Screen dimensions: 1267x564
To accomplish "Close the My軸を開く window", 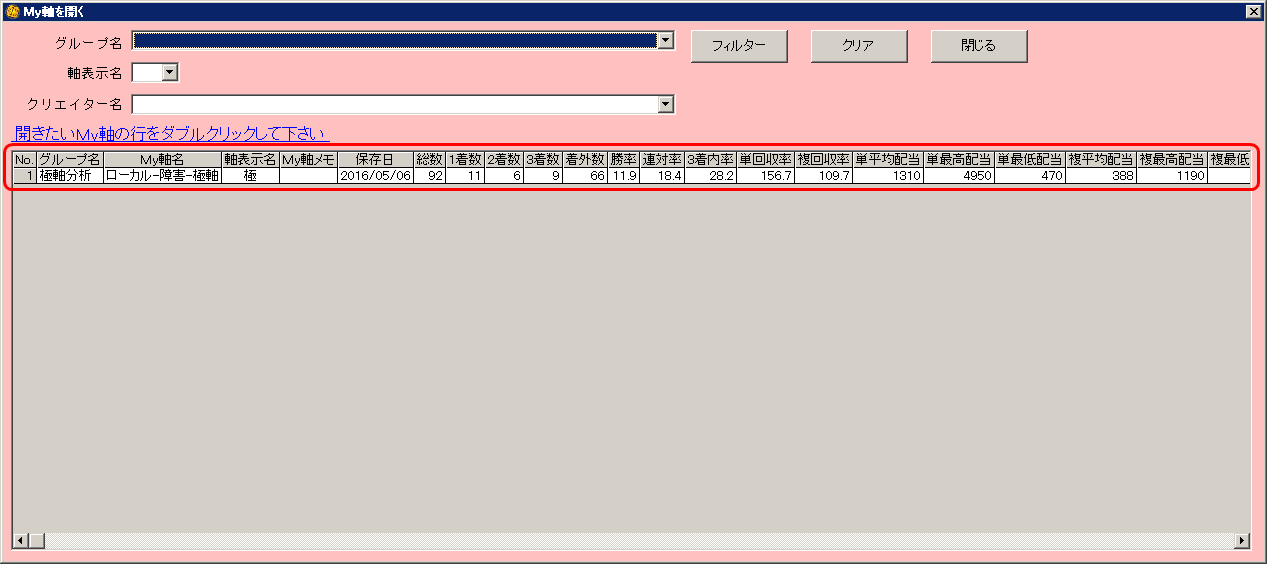I will pyautogui.click(x=1253, y=11).
